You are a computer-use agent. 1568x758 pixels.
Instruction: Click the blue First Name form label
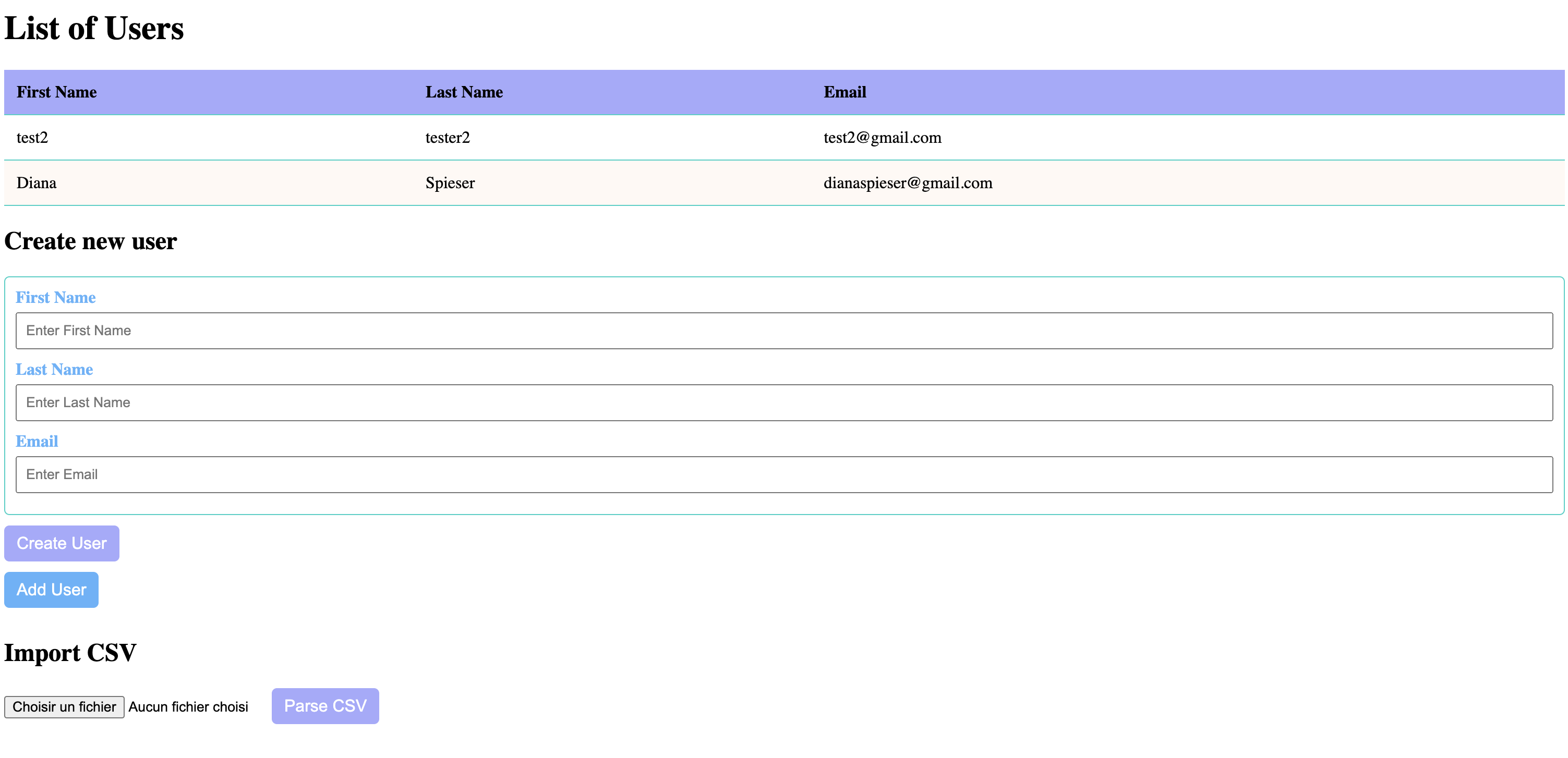(x=55, y=298)
